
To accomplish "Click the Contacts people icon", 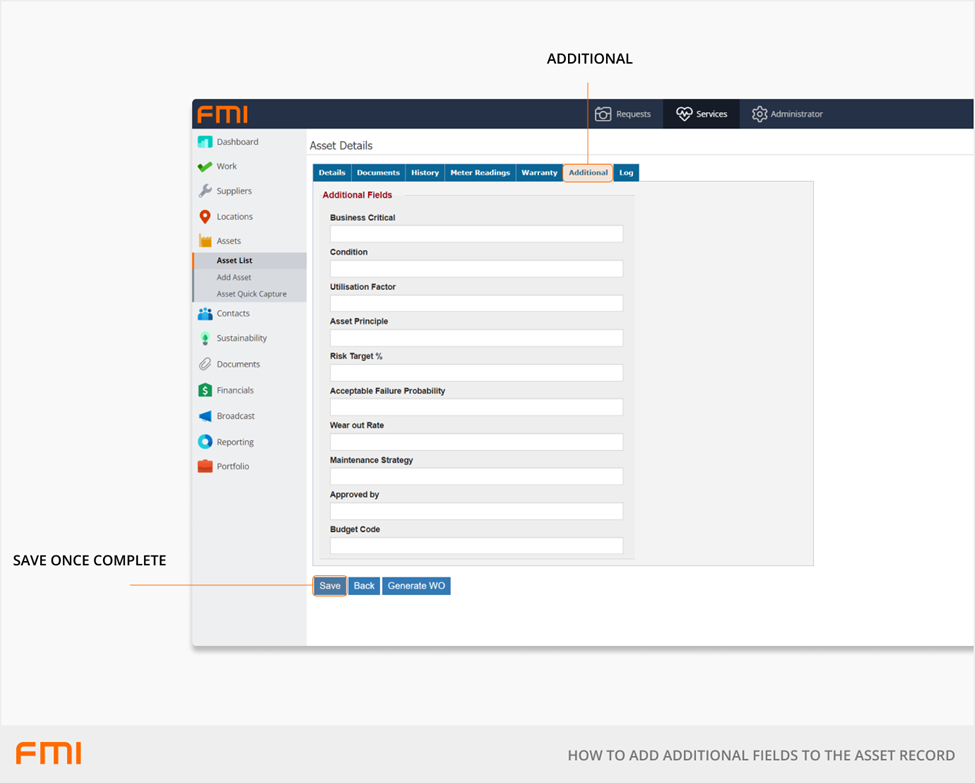I will coord(205,314).
